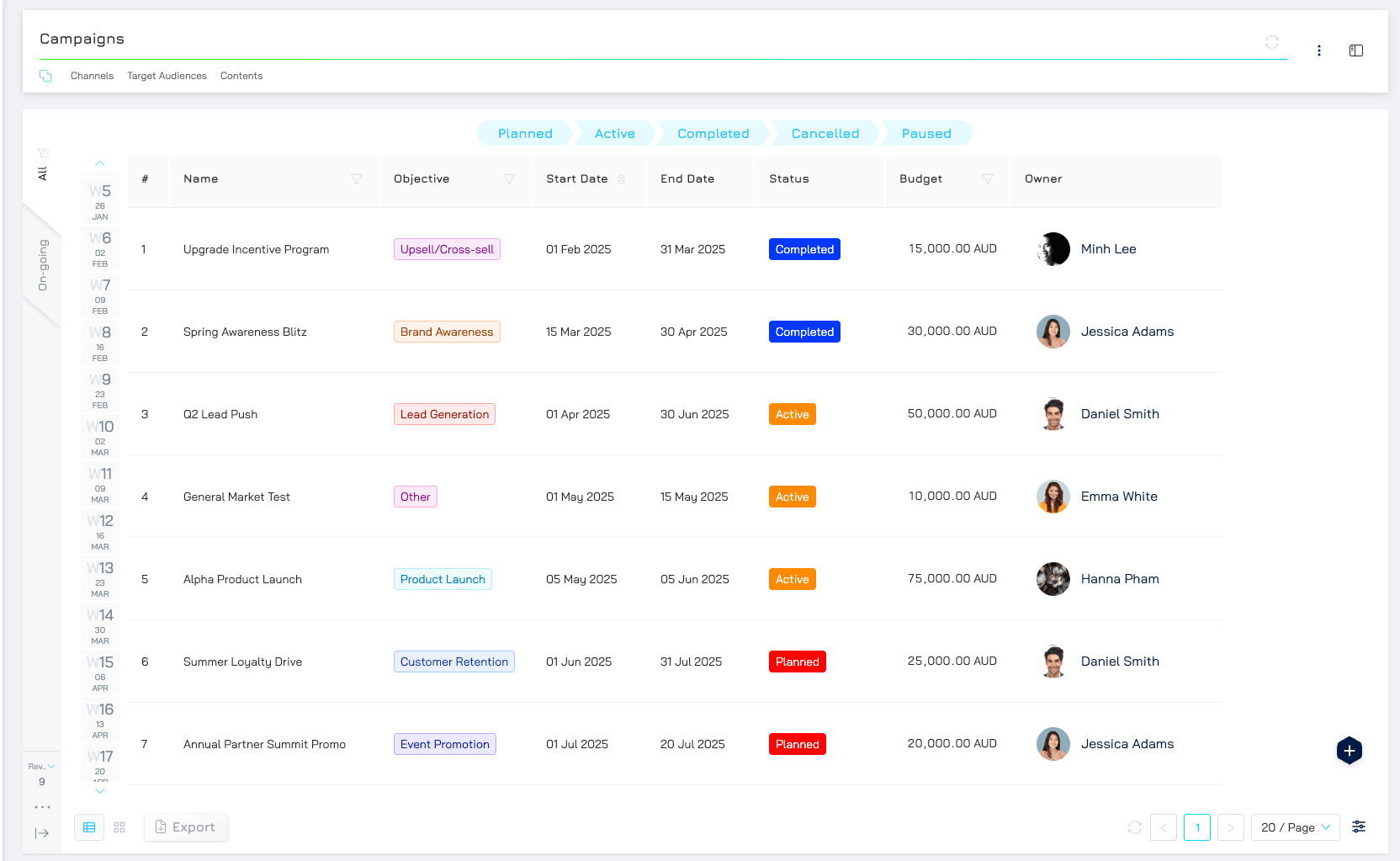
Task: Select the Completed status filter
Action: pos(713,134)
